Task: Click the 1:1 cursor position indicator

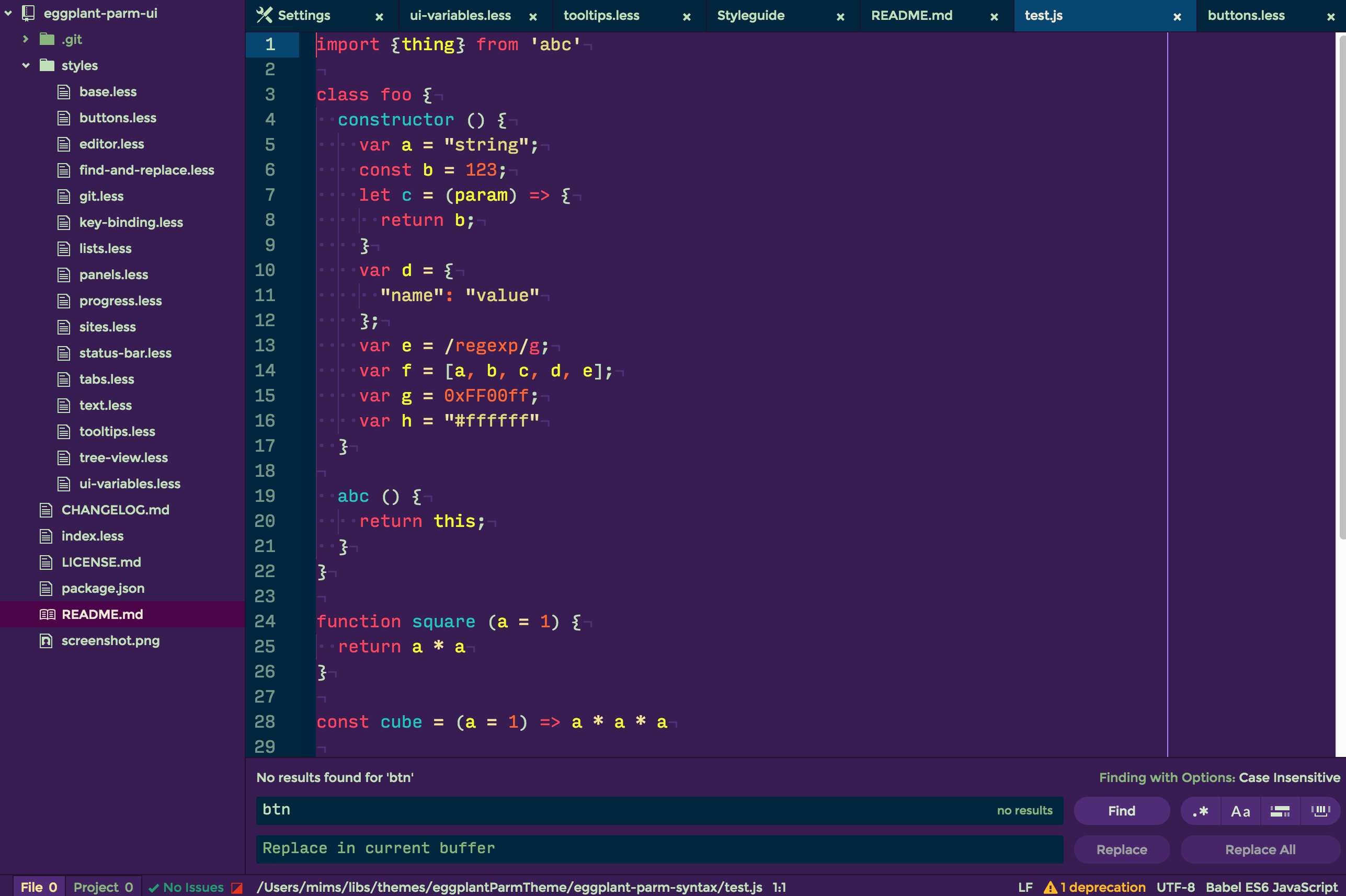Action: point(779,887)
